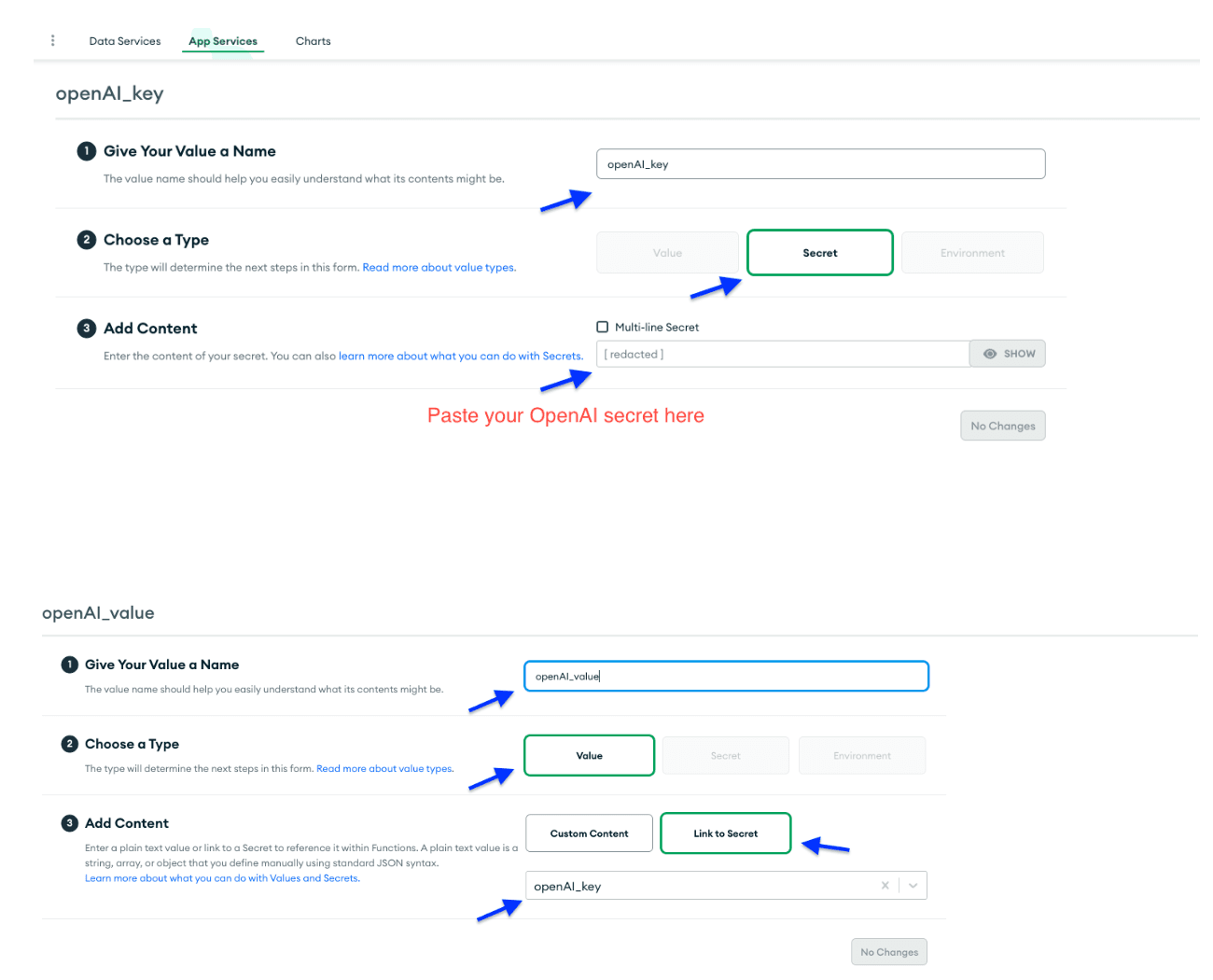
Task: Clear the openAI_key selection with the X icon
Action: tap(885, 886)
